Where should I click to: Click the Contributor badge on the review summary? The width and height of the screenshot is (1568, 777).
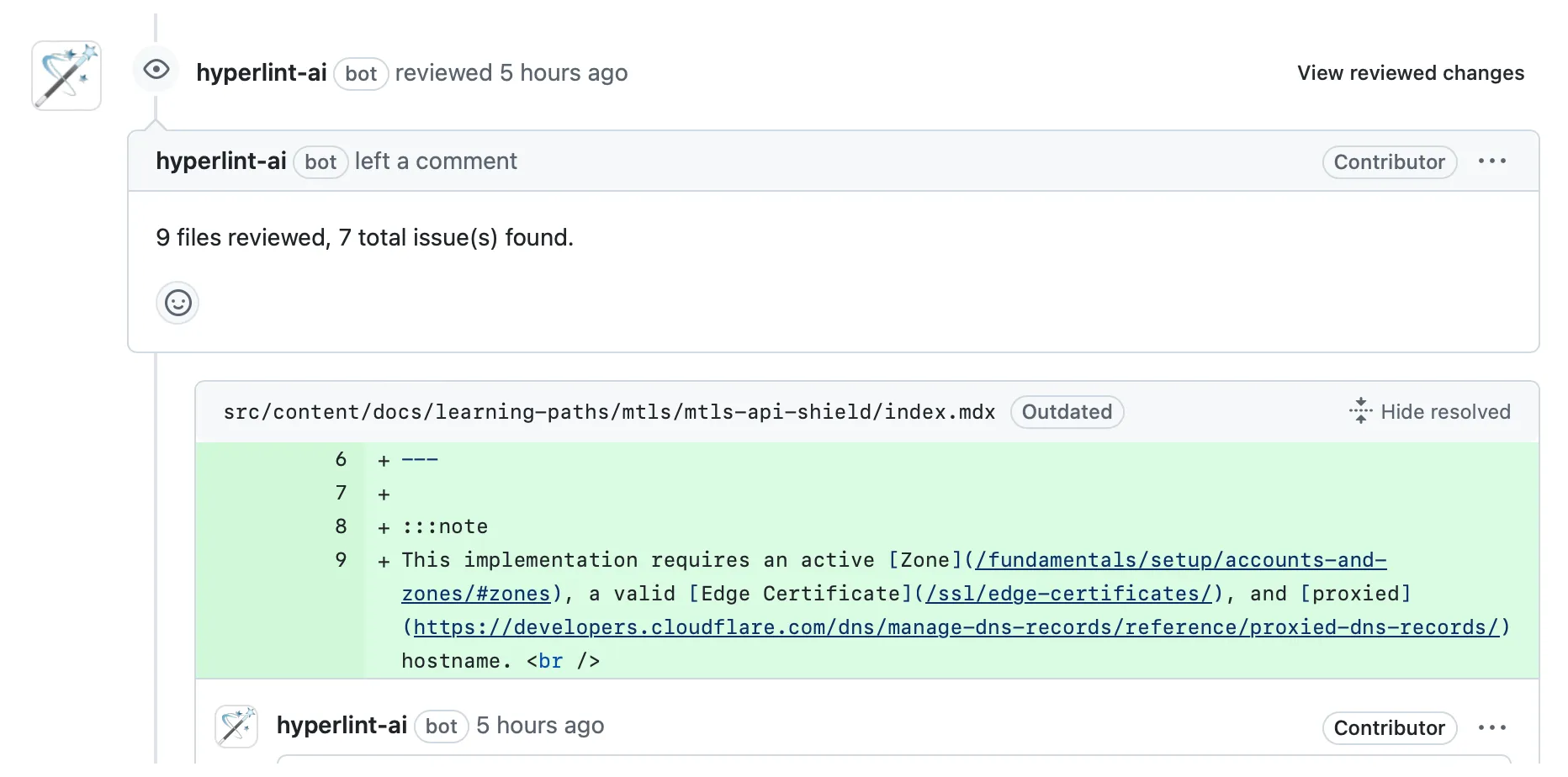click(x=1389, y=161)
